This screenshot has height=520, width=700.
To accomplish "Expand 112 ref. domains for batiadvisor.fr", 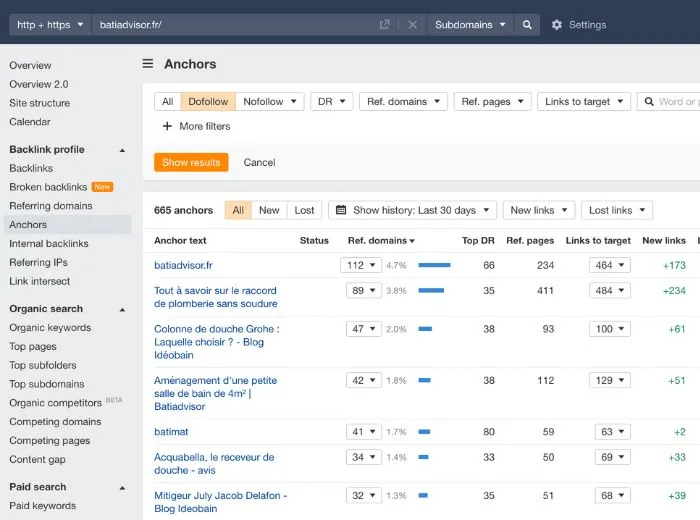I will (361, 265).
